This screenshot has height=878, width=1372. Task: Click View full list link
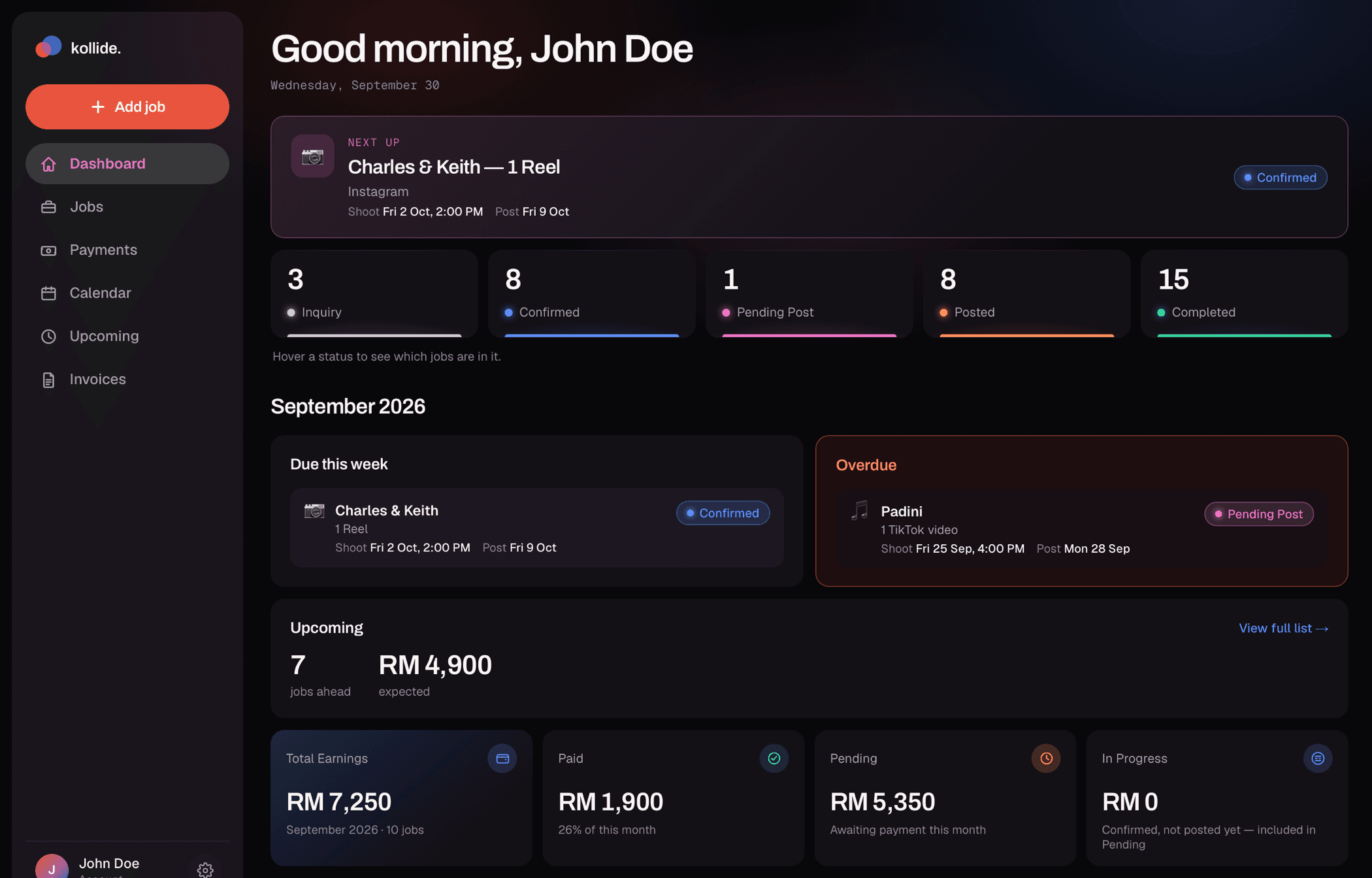pyautogui.click(x=1283, y=628)
